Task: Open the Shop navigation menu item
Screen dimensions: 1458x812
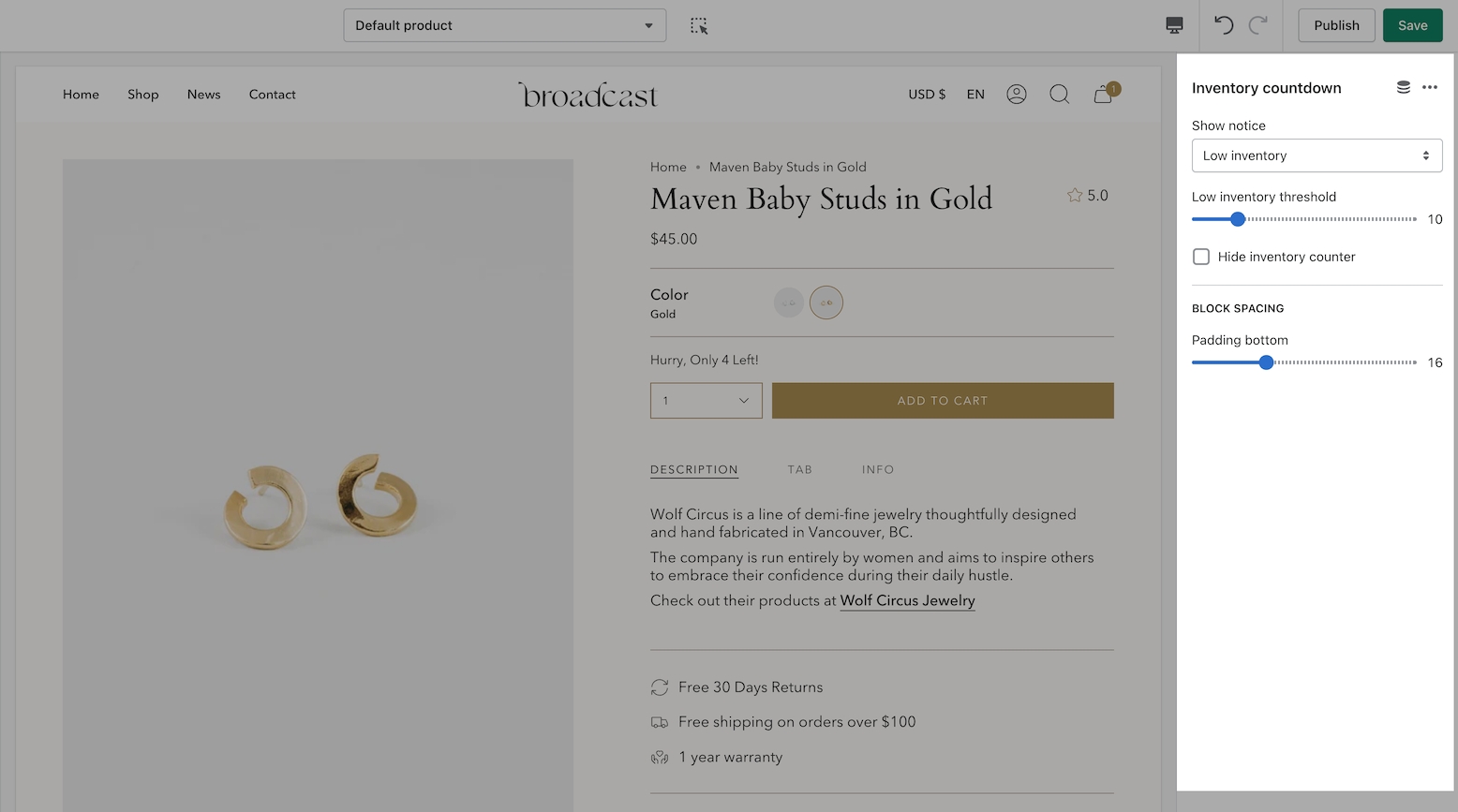Action: tap(143, 95)
